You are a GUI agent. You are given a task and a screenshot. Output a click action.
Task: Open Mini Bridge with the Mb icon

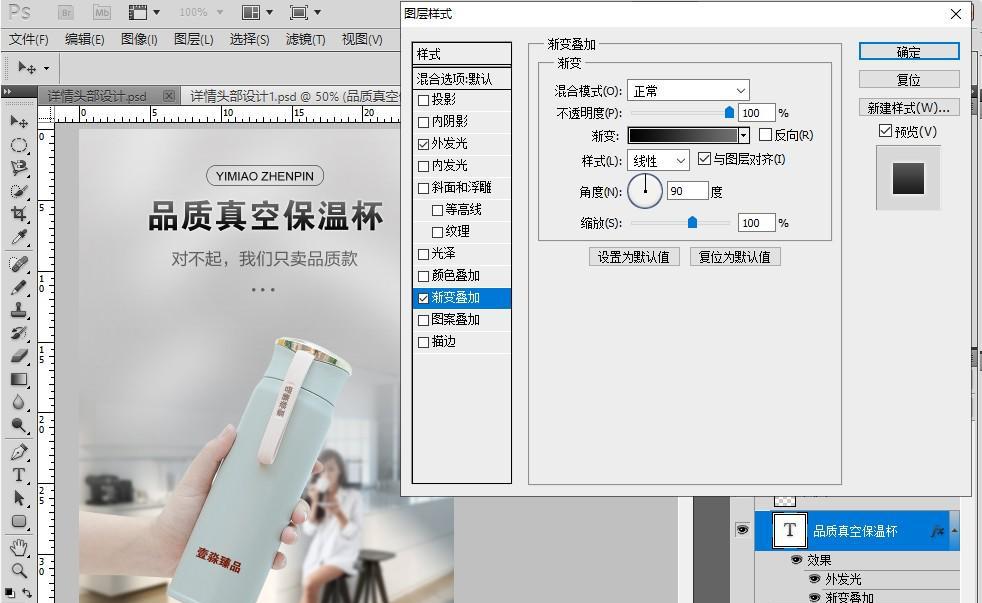[101, 12]
